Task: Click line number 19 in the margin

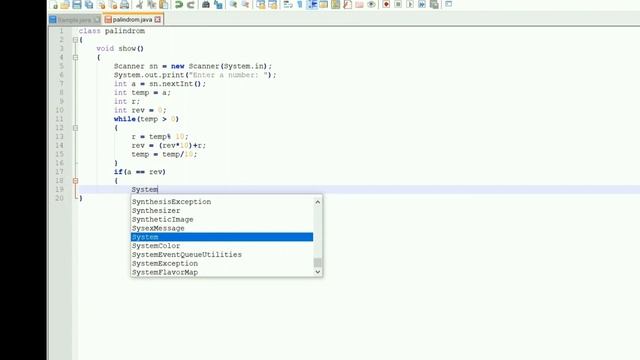Action: 60,189
